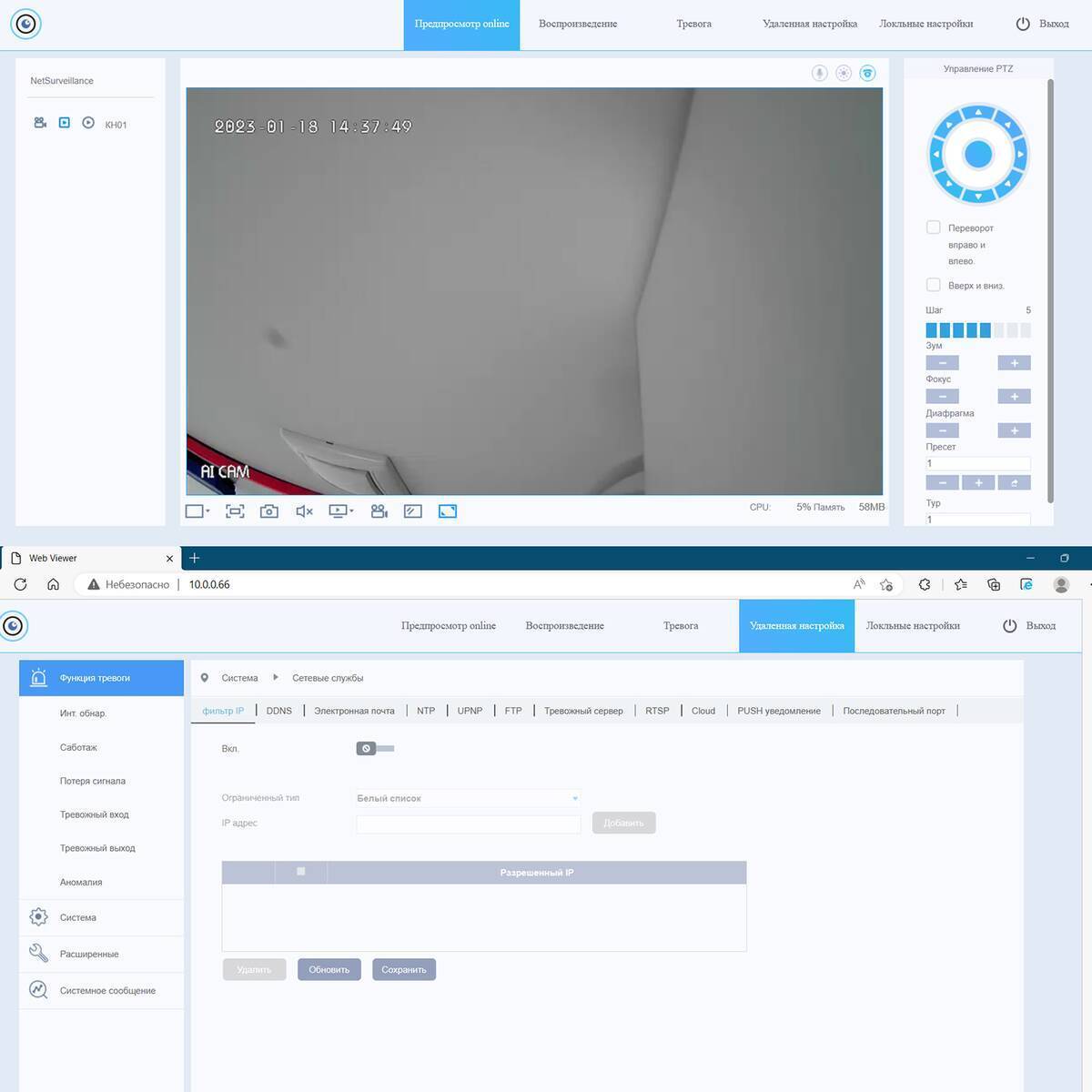Click the Обновить button
The image size is (1092, 1092).
[329, 969]
